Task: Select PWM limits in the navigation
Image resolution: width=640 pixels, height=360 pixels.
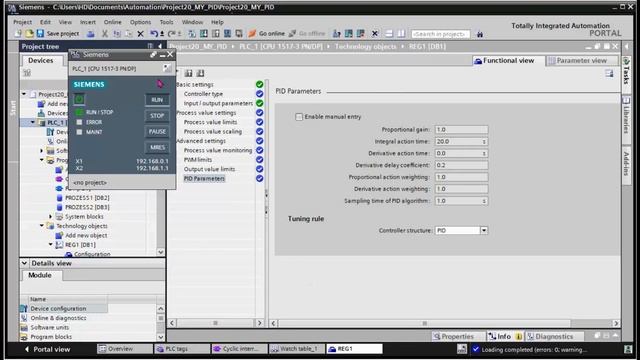Action: [x=198, y=160]
